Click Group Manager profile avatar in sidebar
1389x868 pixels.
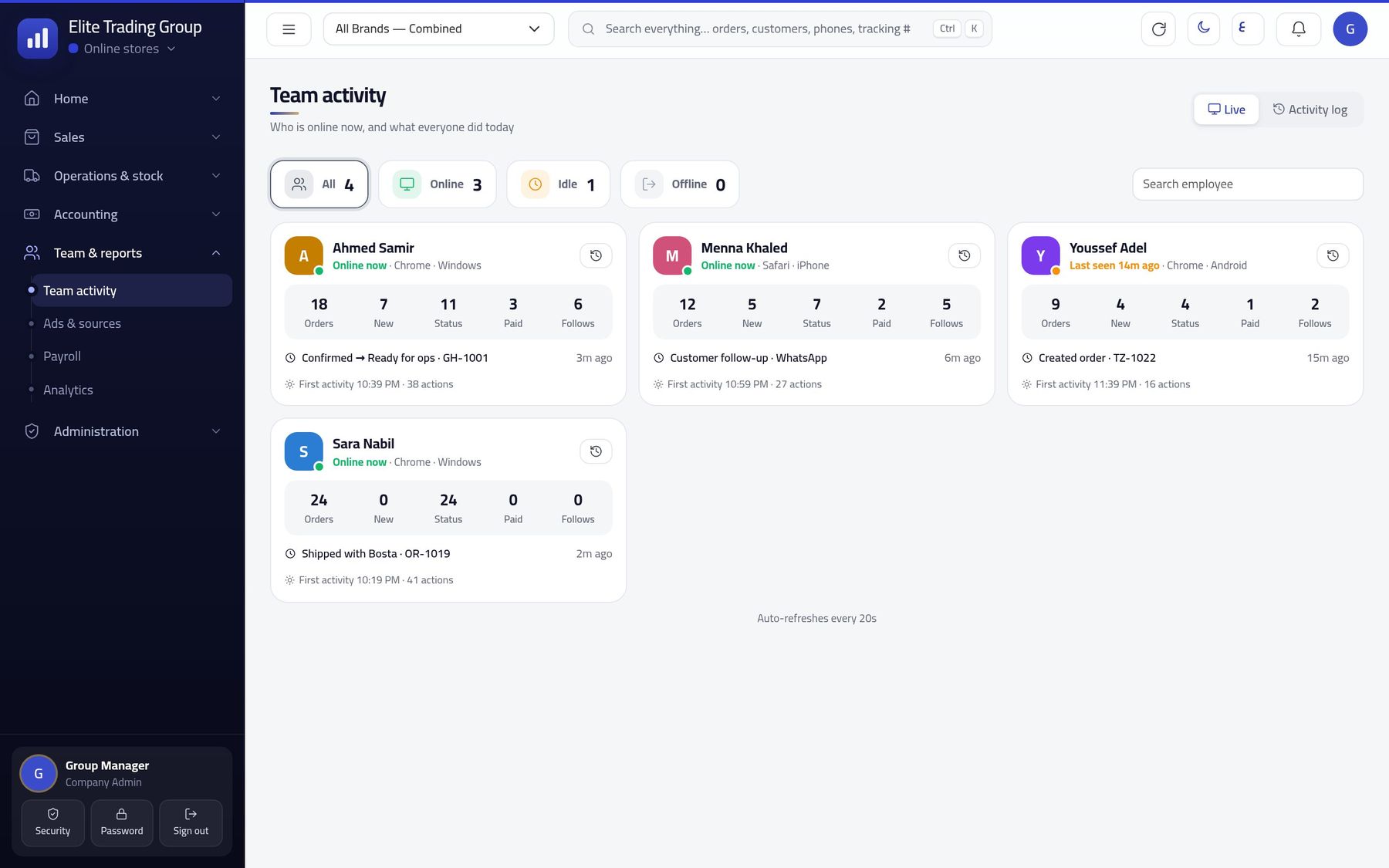point(39,774)
